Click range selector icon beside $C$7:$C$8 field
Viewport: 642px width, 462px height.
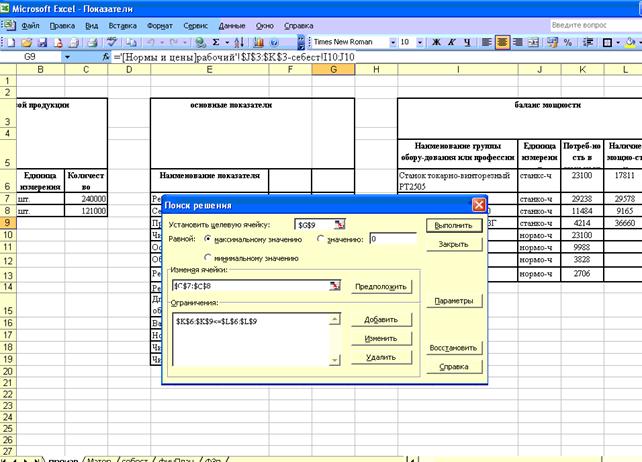click(335, 285)
